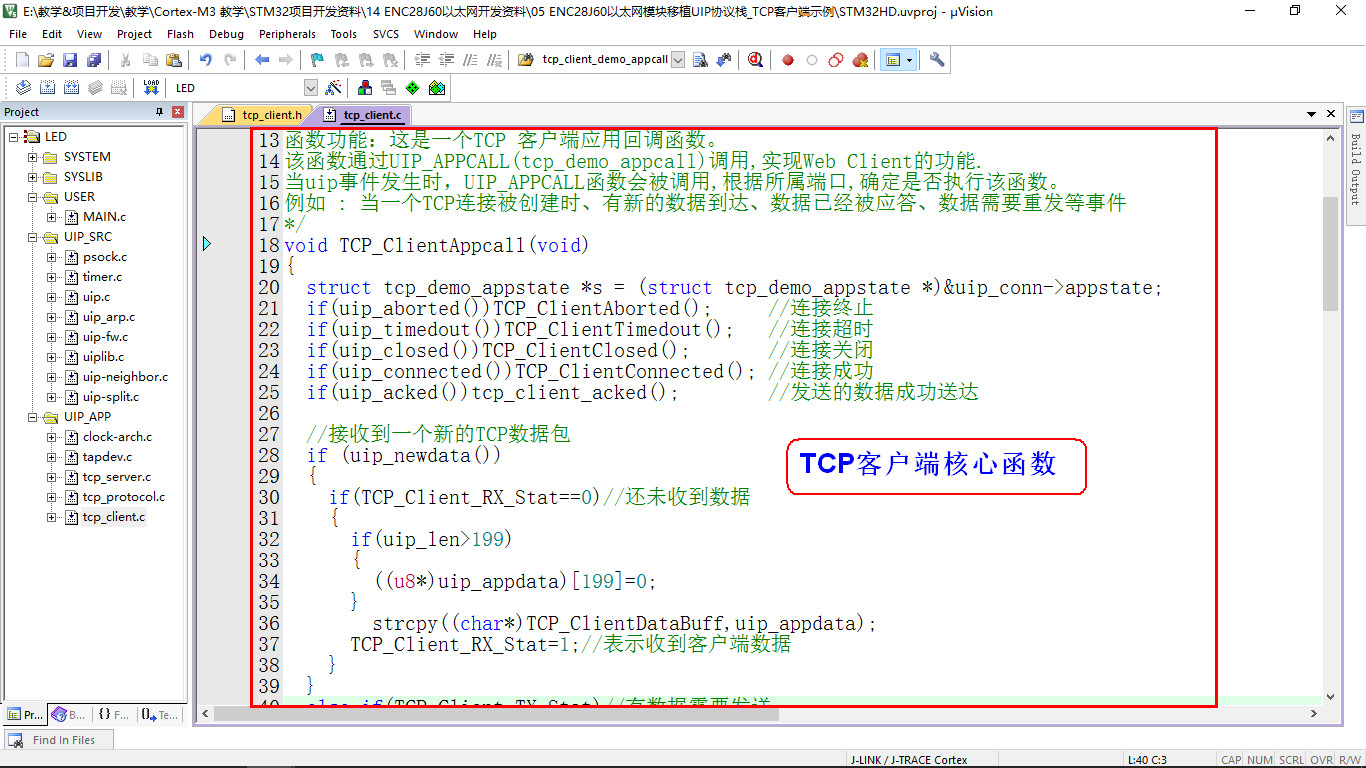Select uip_arp.c in the project tree
Image resolution: width=1366 pixels, height=768 pixels.
coord(109,317)
